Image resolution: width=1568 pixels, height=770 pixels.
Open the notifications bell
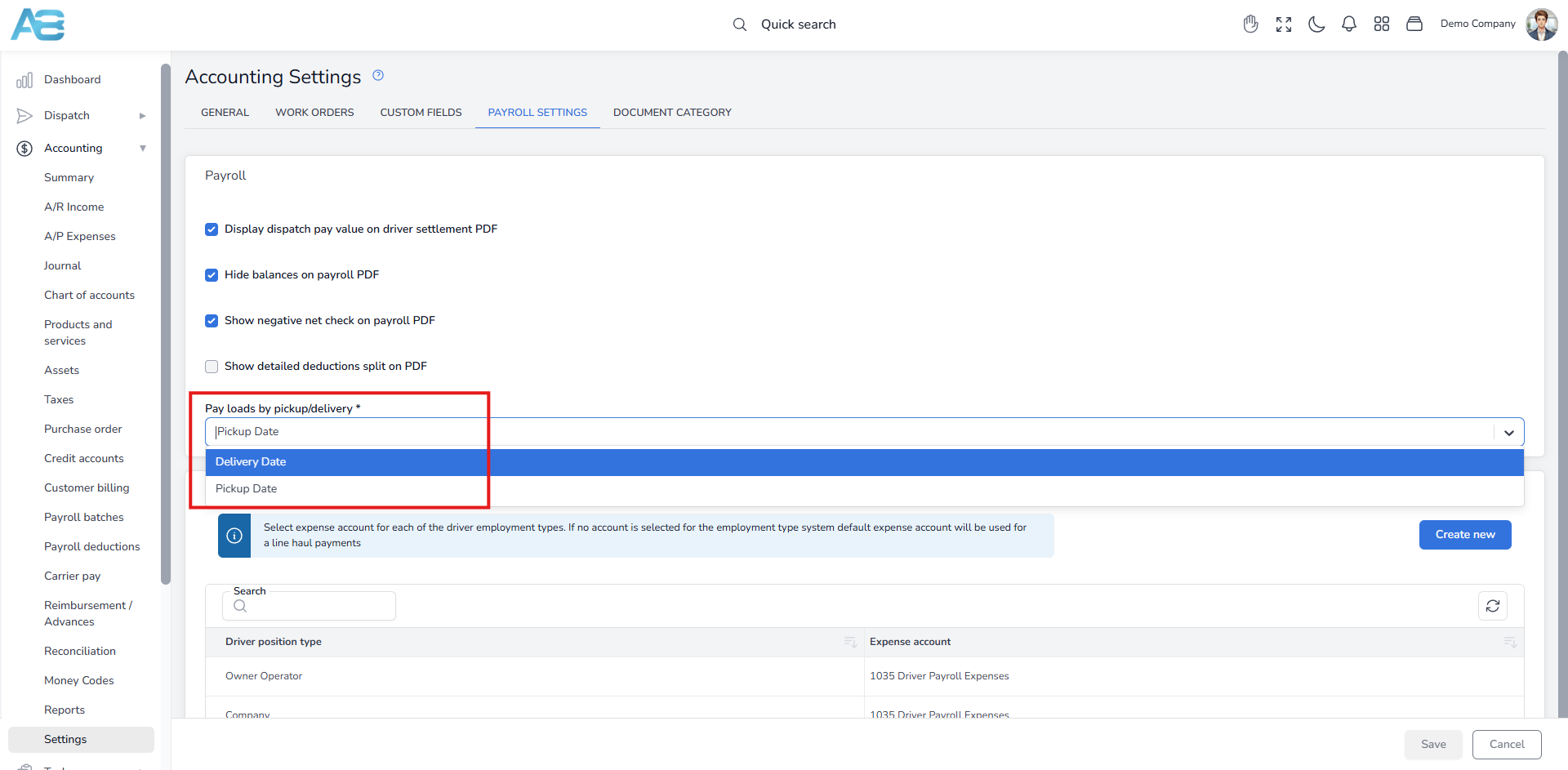[1348, 24]
